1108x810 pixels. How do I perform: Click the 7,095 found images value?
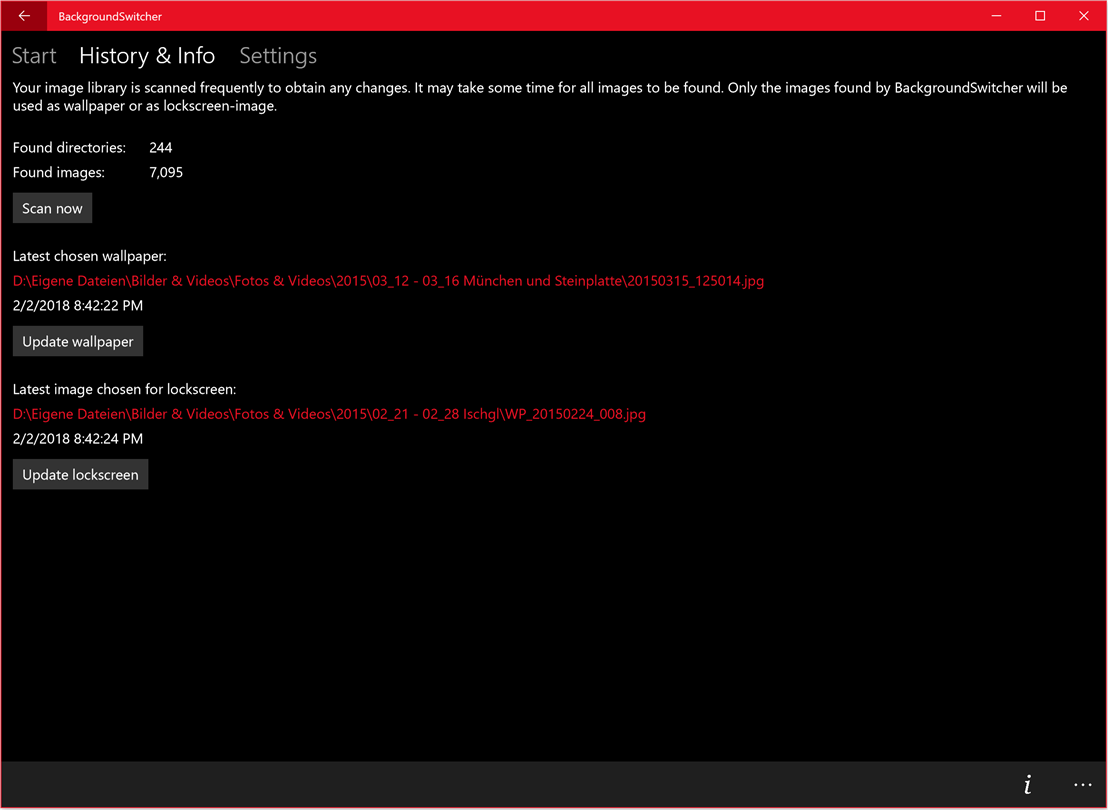[x=166, y=172]
